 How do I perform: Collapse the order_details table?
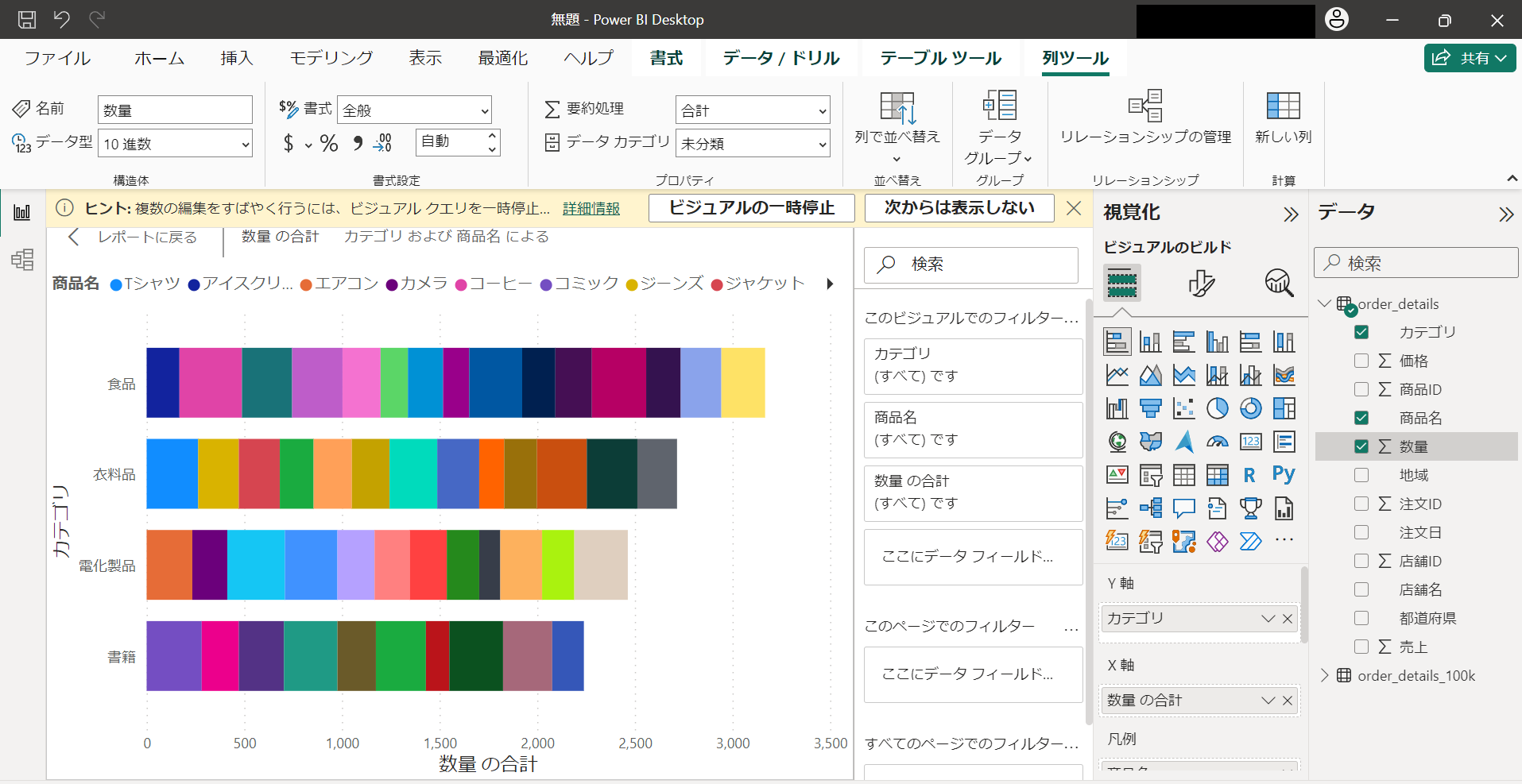(1324, 303)
